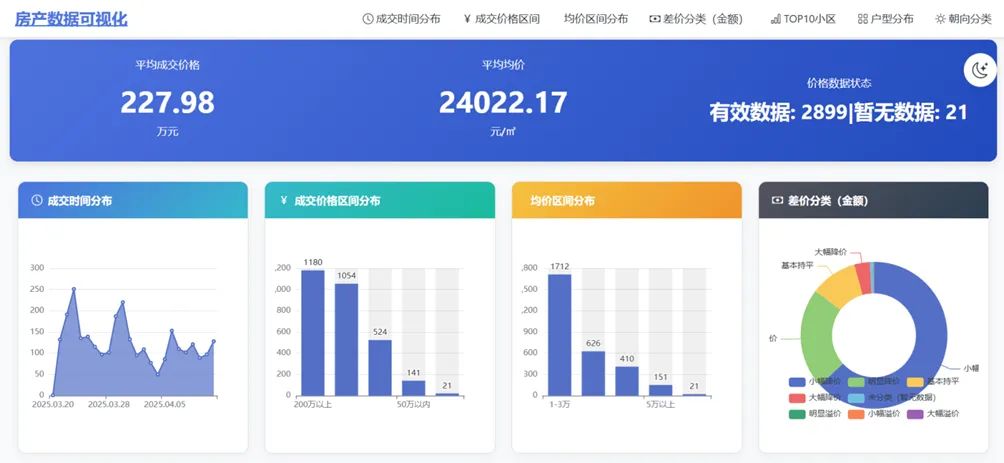Screen dimensions: 1004x463
Task: Click the money icon beside 差价分类 in navbar
Action: click(654, 19)
